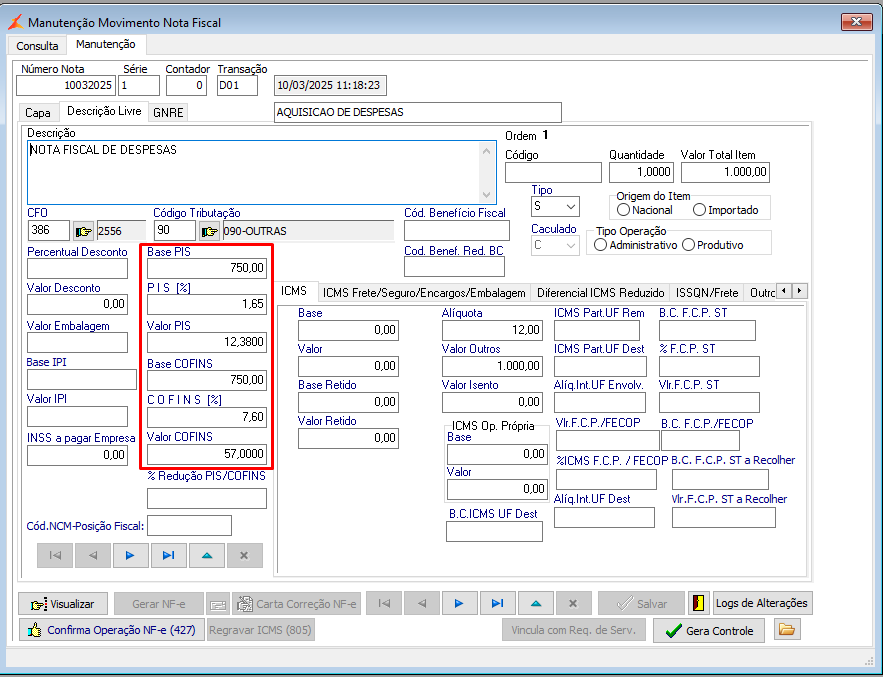Click Confirma Operação NF-e (427) button
Image resolution: width=883 pixels, height=677 pixels.
111,630
